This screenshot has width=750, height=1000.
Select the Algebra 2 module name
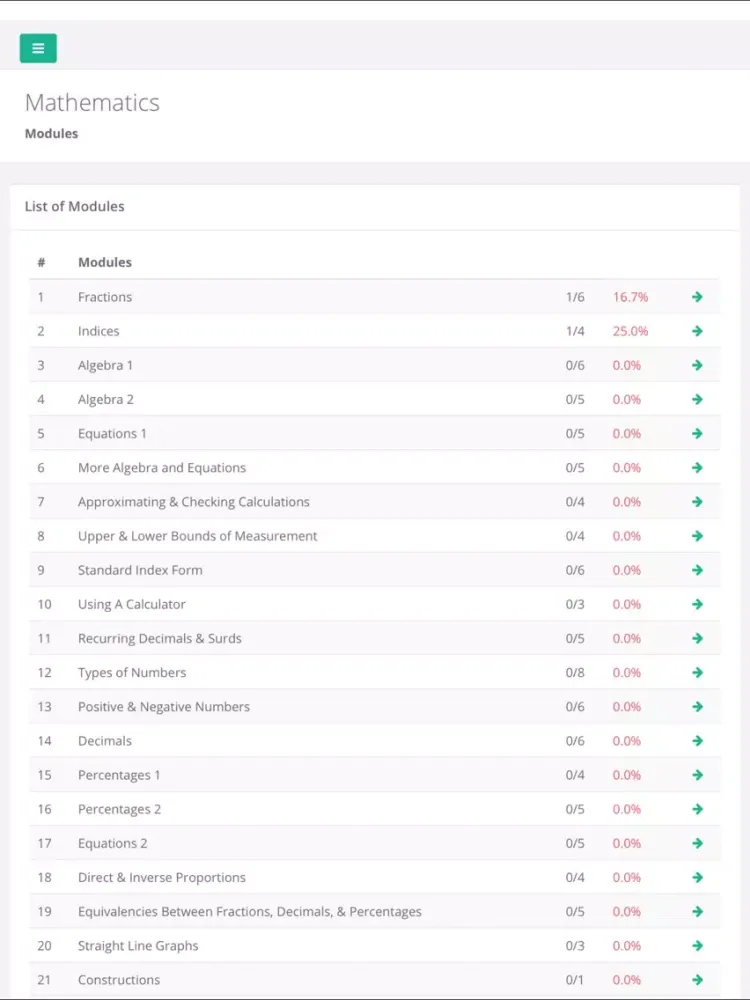(x=106, y=400)
